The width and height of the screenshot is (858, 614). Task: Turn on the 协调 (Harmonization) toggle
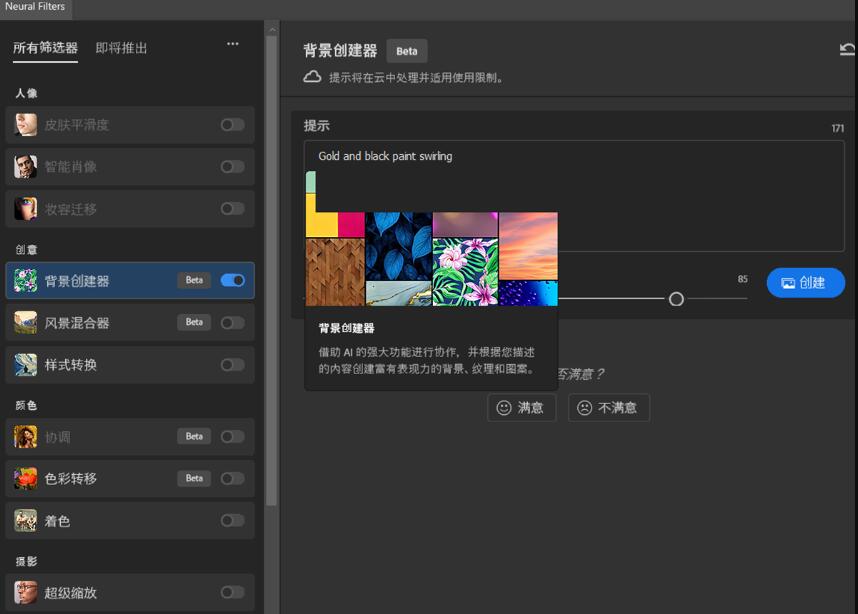[x=231, y=436]
